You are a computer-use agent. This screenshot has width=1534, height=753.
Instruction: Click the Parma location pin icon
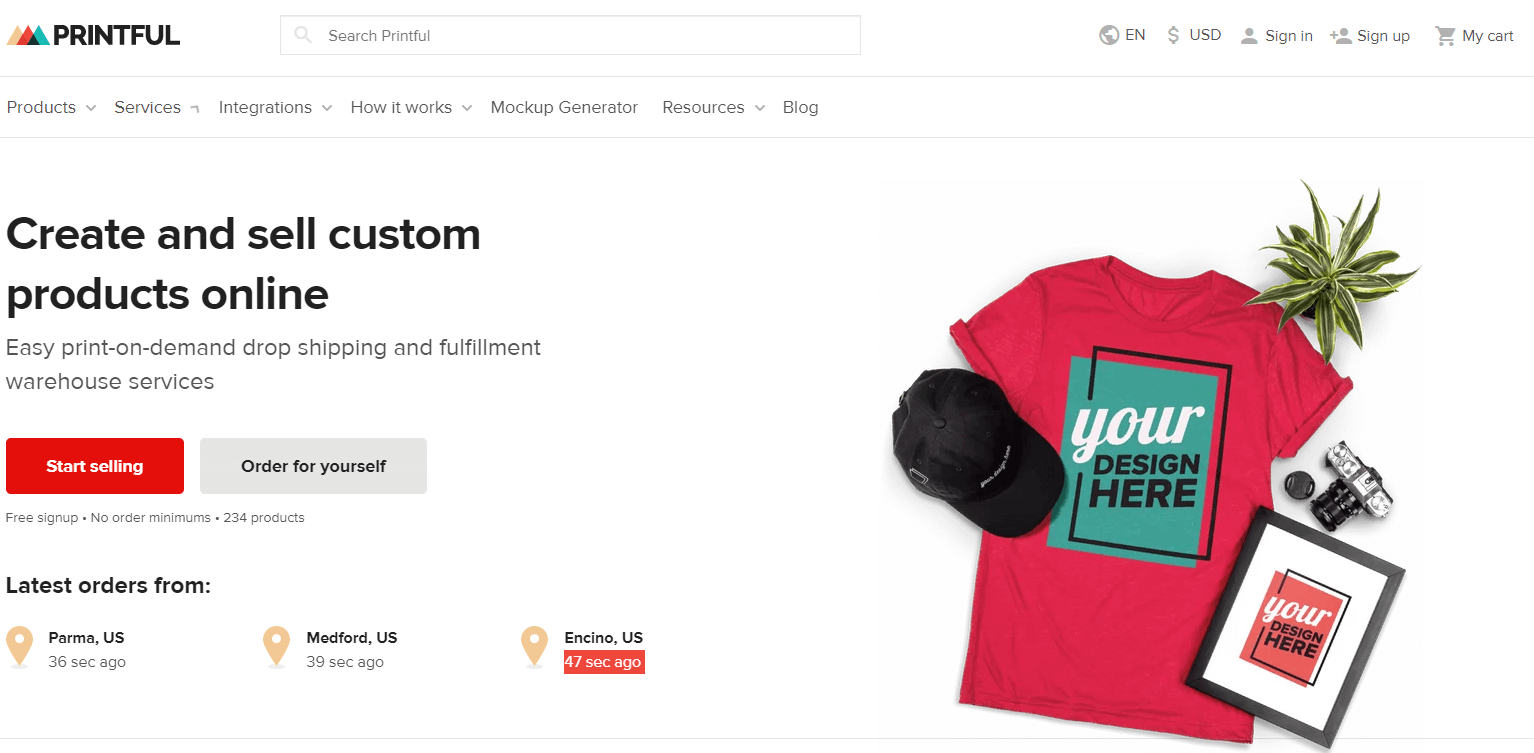pos(20,647)
